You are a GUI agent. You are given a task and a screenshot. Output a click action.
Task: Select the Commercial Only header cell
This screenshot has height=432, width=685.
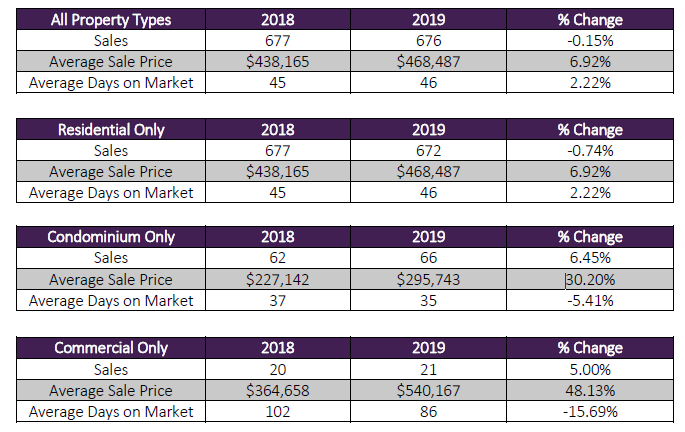tap(111, 348)
